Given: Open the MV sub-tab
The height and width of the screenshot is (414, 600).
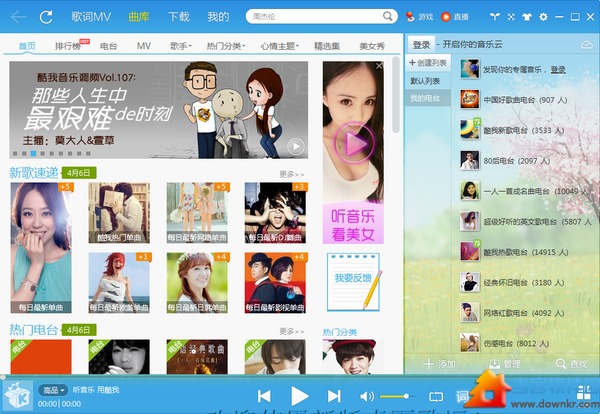Looking at the screenshot, I should 143,46.
